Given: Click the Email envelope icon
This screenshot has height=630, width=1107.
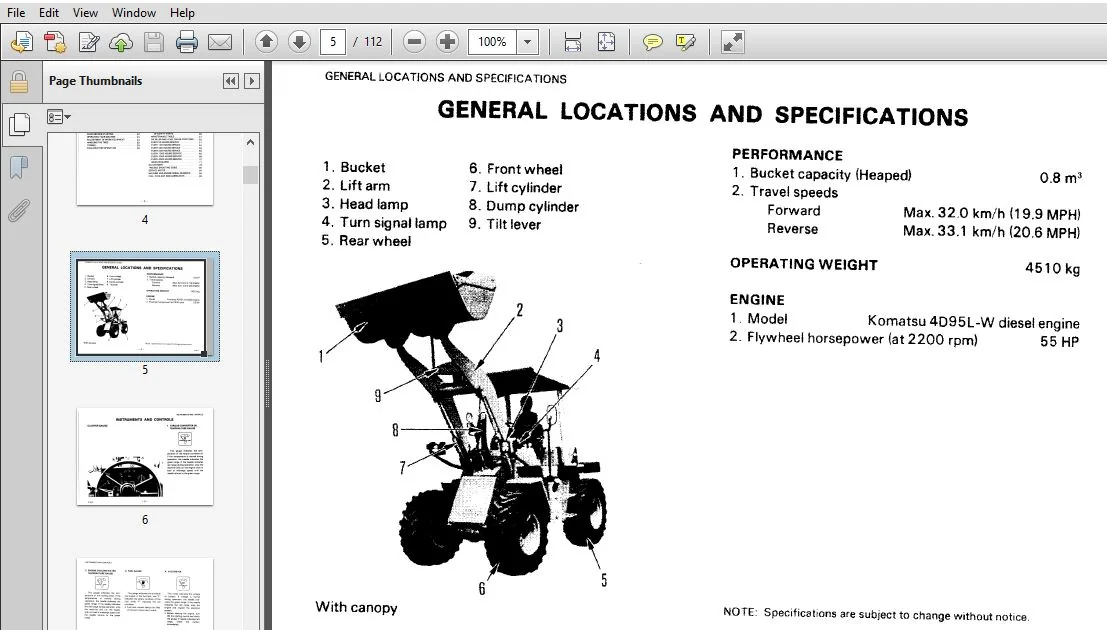Looking at the screenshot, I should pyautogui.click(x=220, y=42).
